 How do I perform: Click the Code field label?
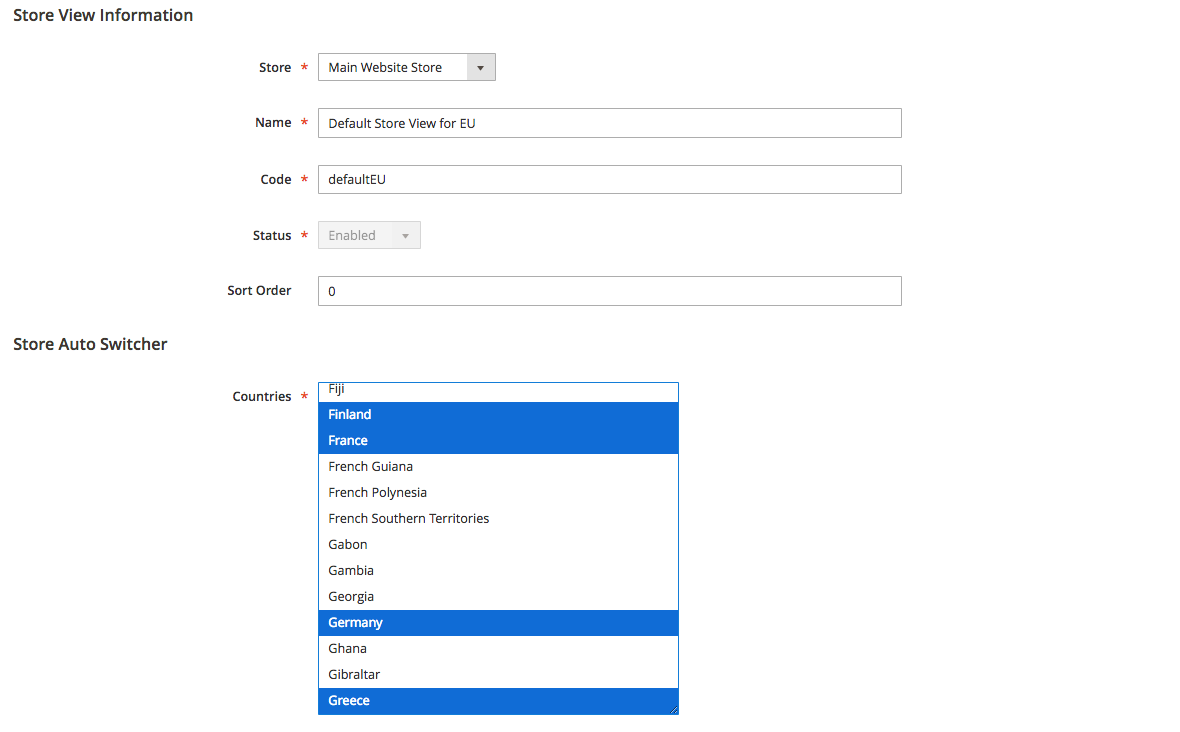coord(275,179)
